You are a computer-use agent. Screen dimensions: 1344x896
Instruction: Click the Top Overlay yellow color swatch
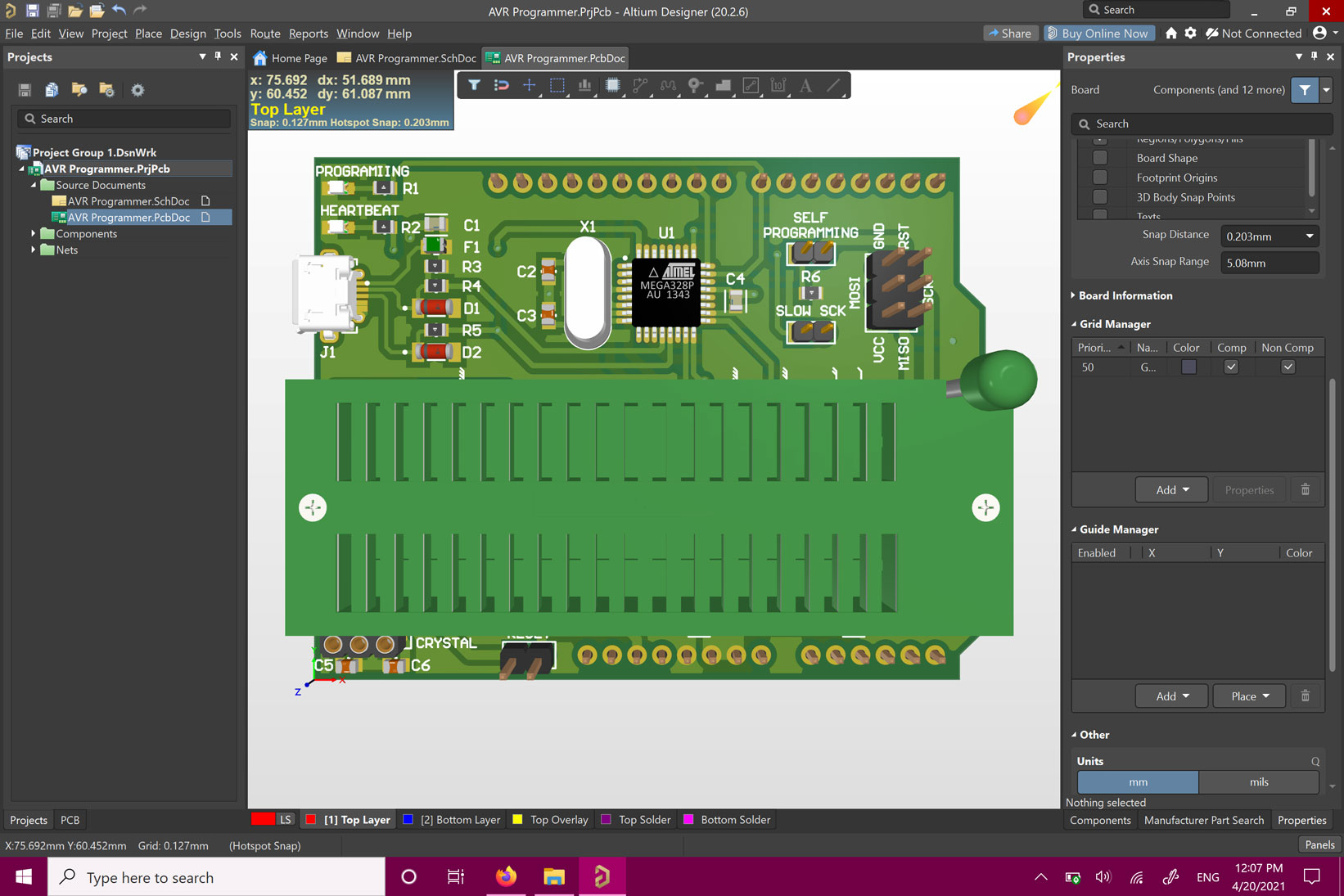click(517, 819)
